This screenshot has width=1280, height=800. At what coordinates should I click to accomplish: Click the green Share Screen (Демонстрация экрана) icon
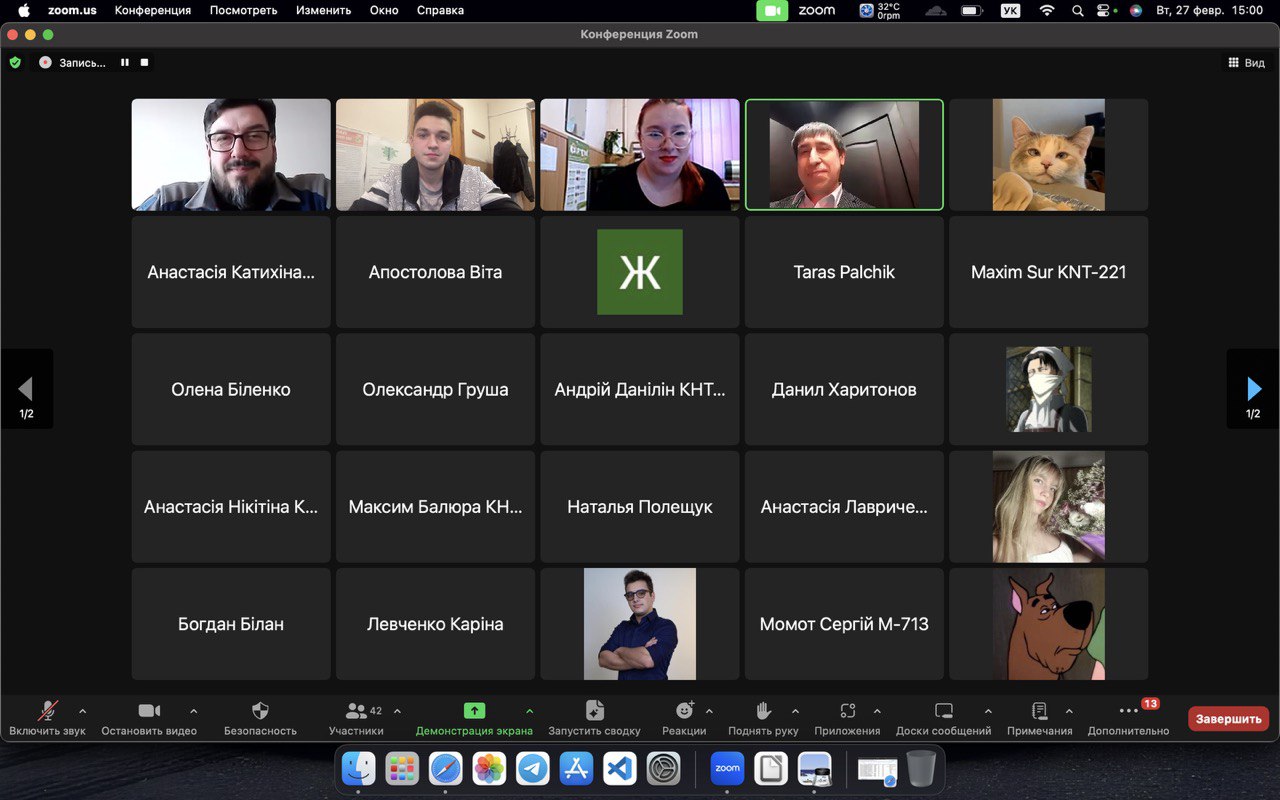474,711
